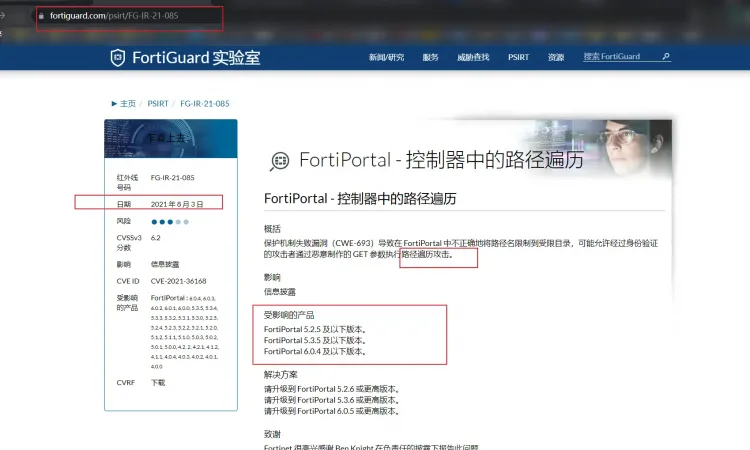Click the FortiGuard shield logo icon
The height and width of the screenshot is (450, 750).
pyautogui.click(x=118, y=58)
